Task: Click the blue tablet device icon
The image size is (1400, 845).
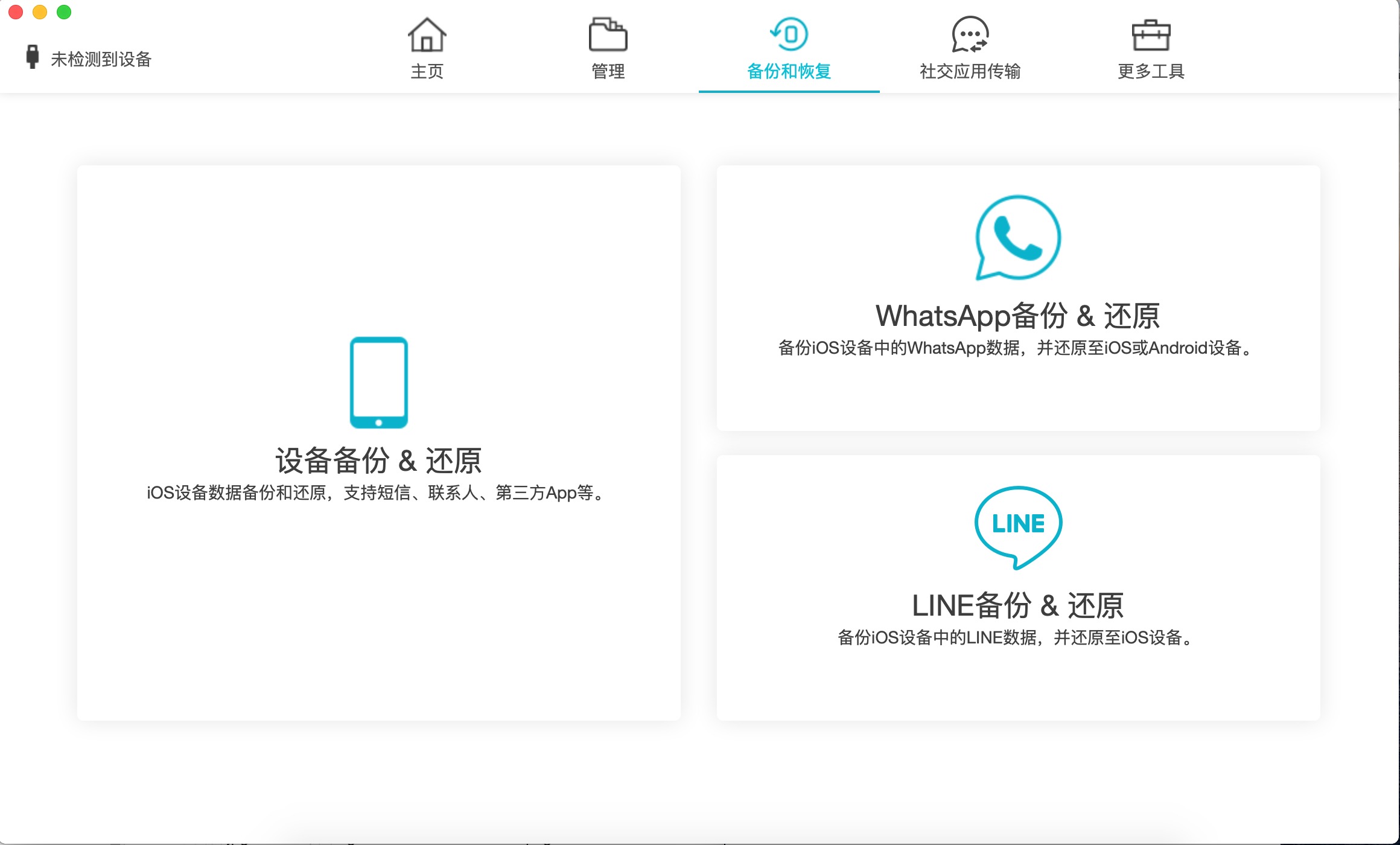Action: point(379,383)
